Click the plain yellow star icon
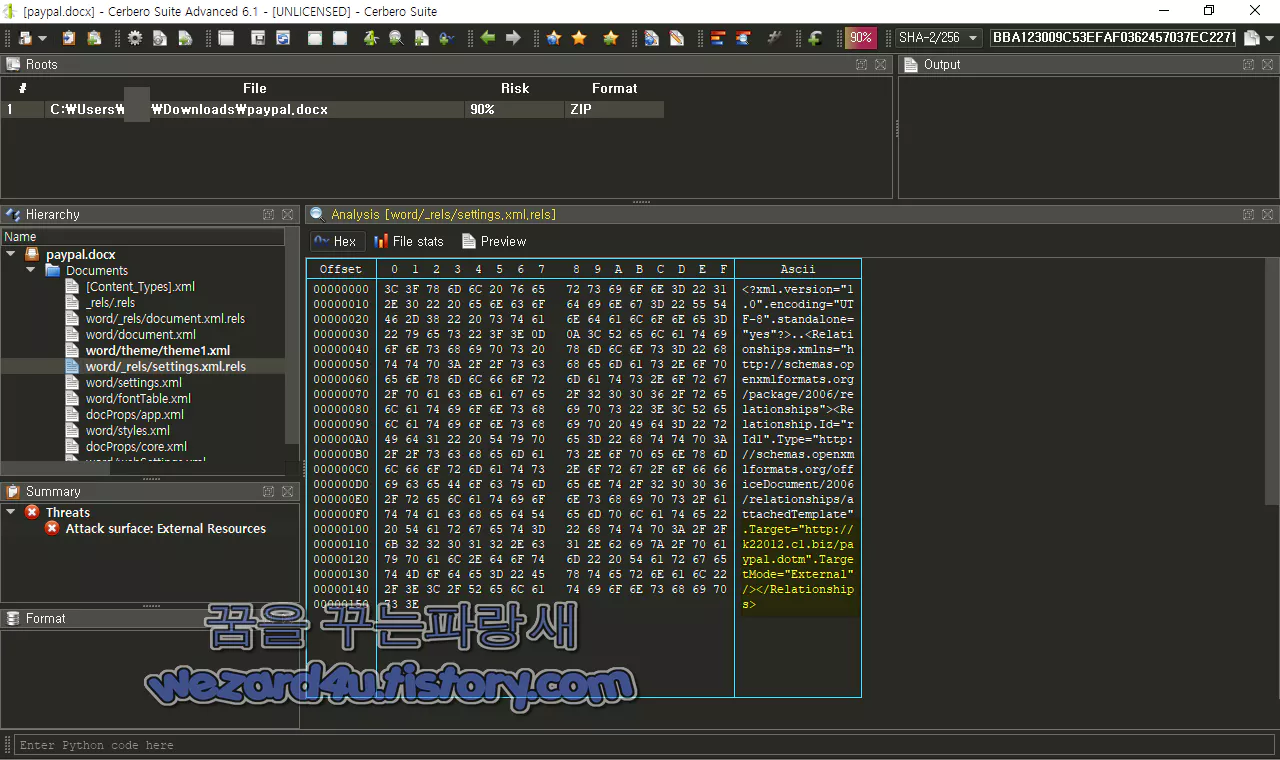 point(579,38)
